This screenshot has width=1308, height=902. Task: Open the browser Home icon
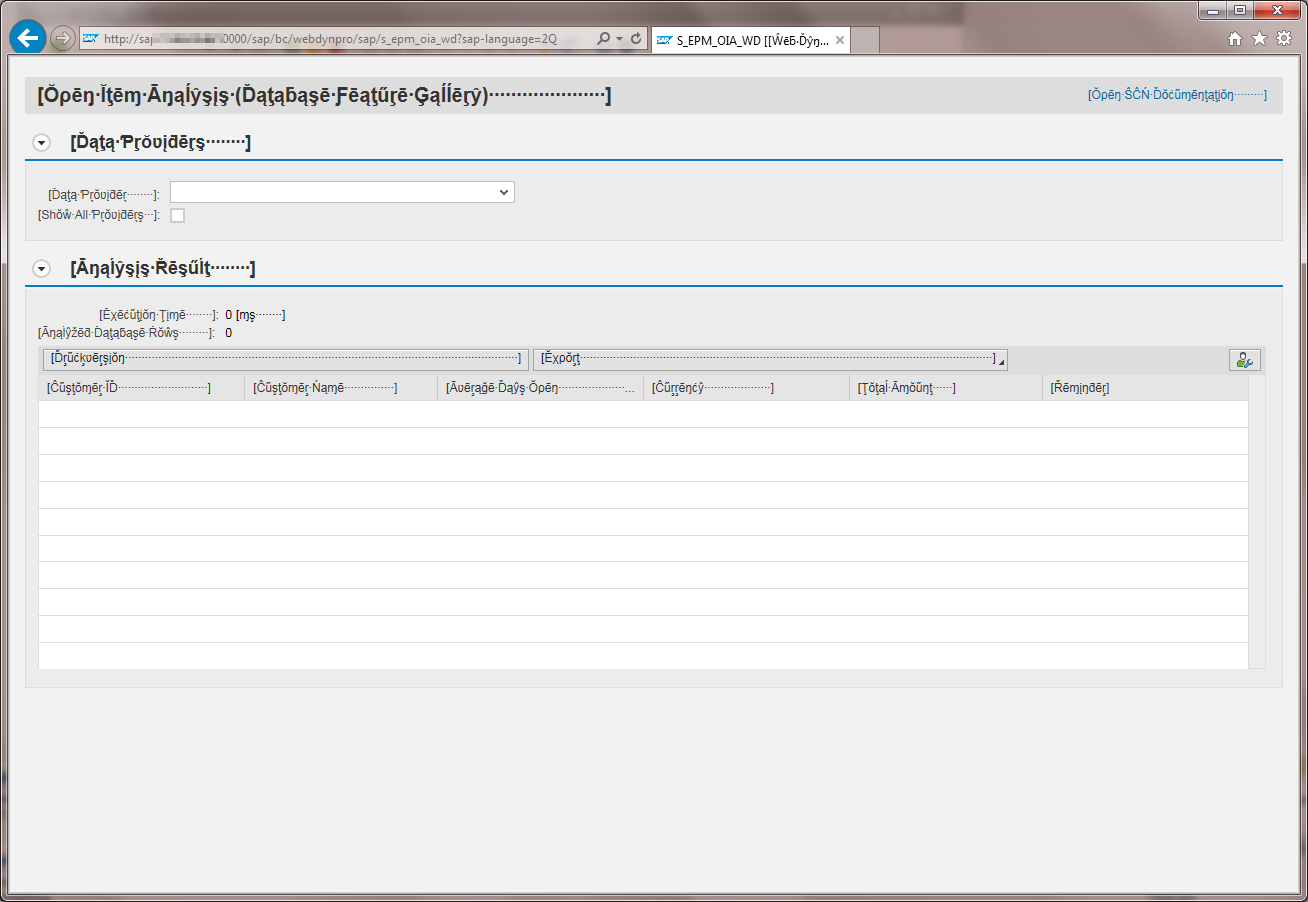point(1235,39)
